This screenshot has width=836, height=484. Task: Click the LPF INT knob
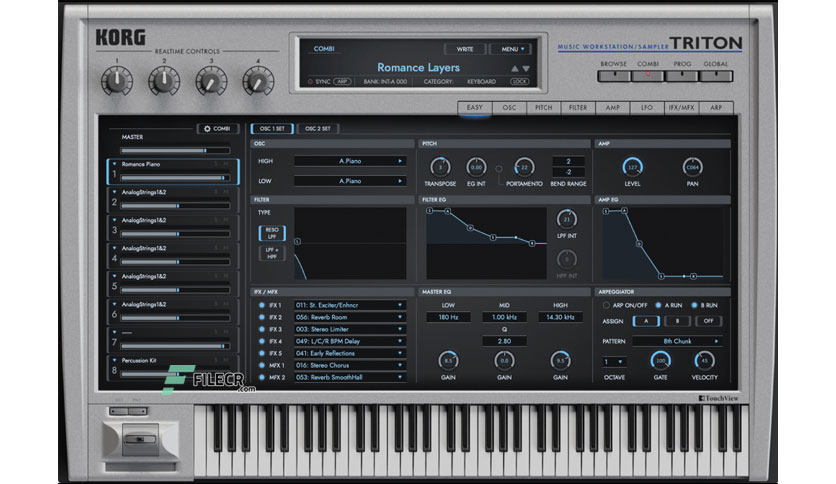[566, 219]
